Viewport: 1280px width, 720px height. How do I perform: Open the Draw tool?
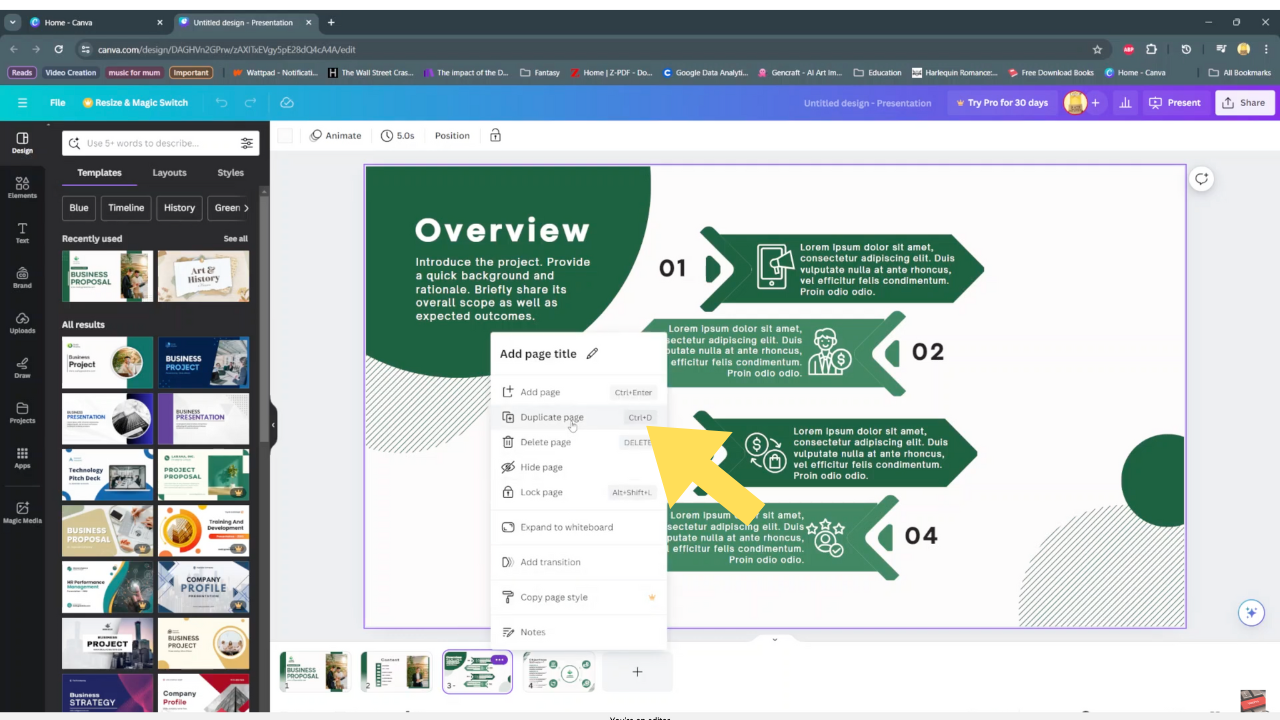22,367
